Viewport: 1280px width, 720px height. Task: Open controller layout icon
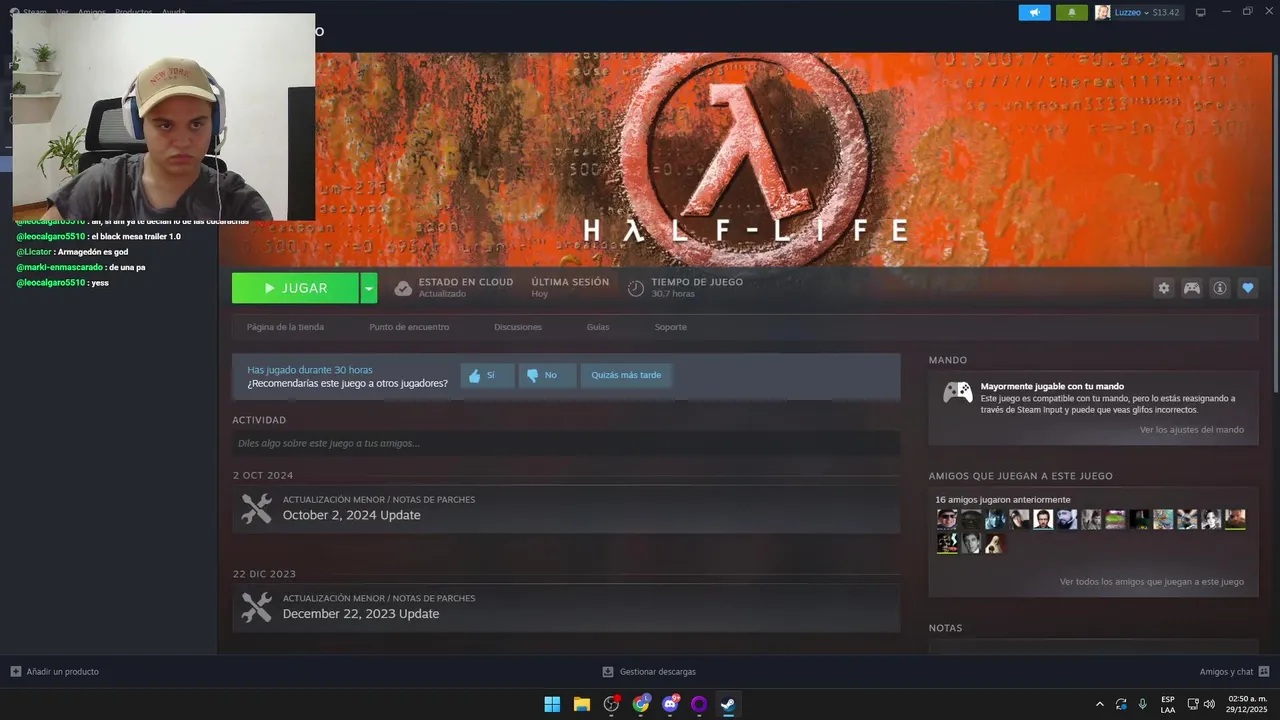pyautogui.click(x=1192, y=288)
